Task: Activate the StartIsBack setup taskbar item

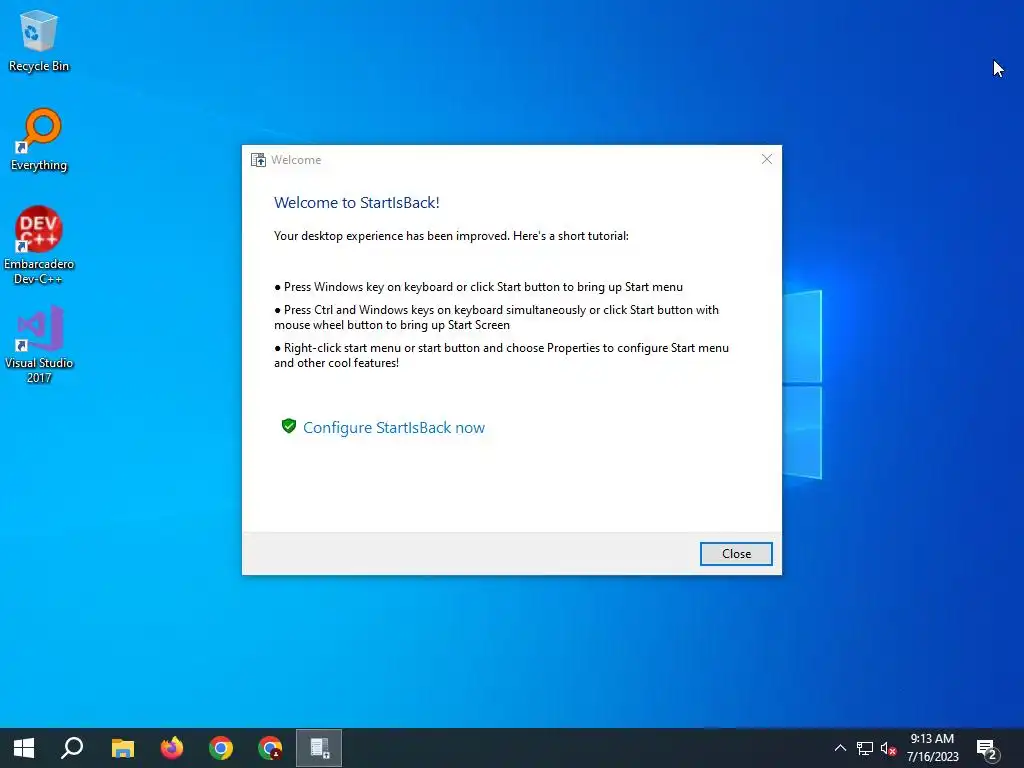Action: tap(319, 748)
